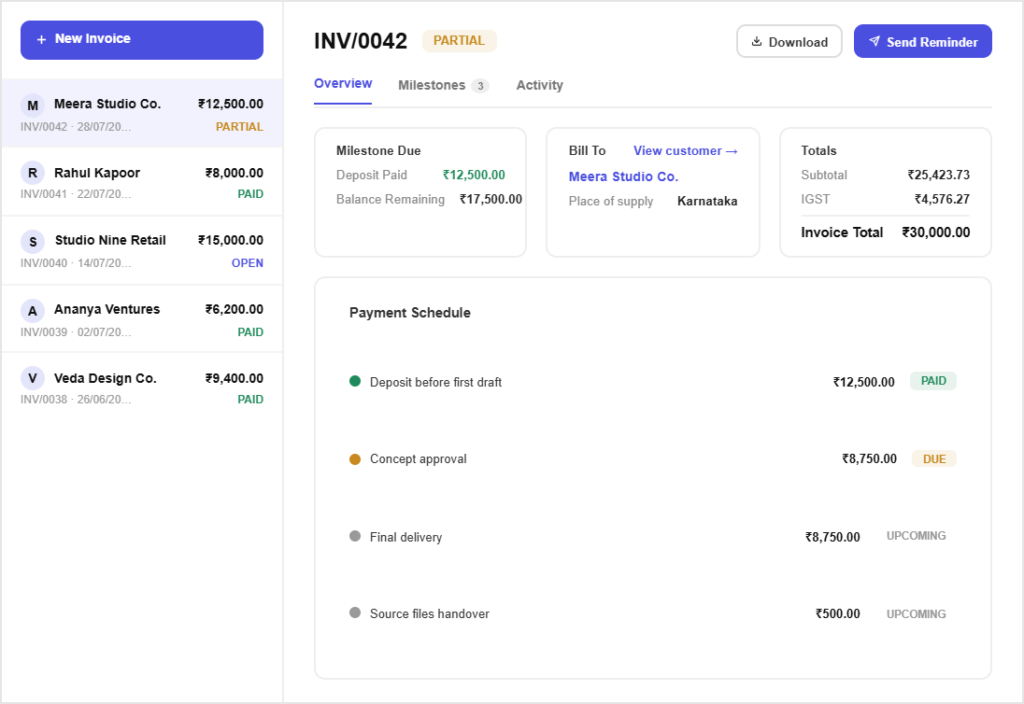Viewport: 1024px width, 704px height.
Task: Click the M avatar for Meera Studio
Action: coord(33,105)
